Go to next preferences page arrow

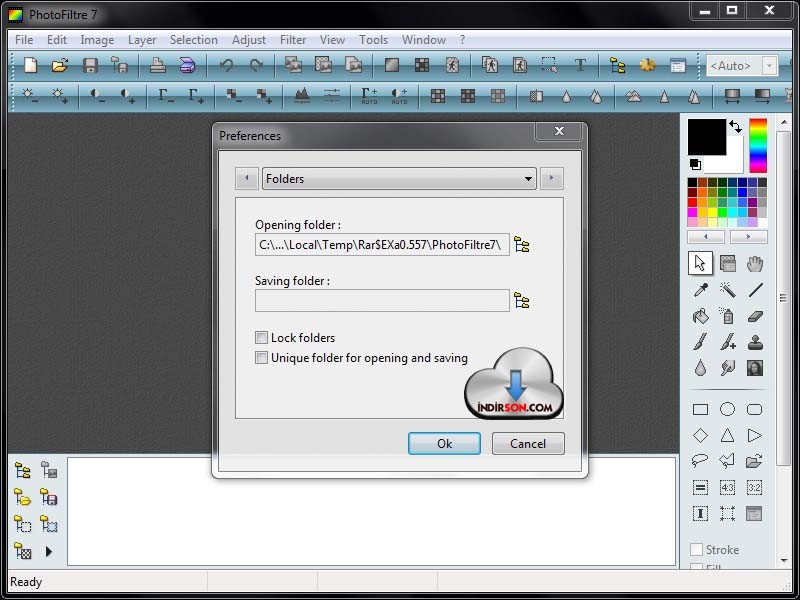[552, 178]
